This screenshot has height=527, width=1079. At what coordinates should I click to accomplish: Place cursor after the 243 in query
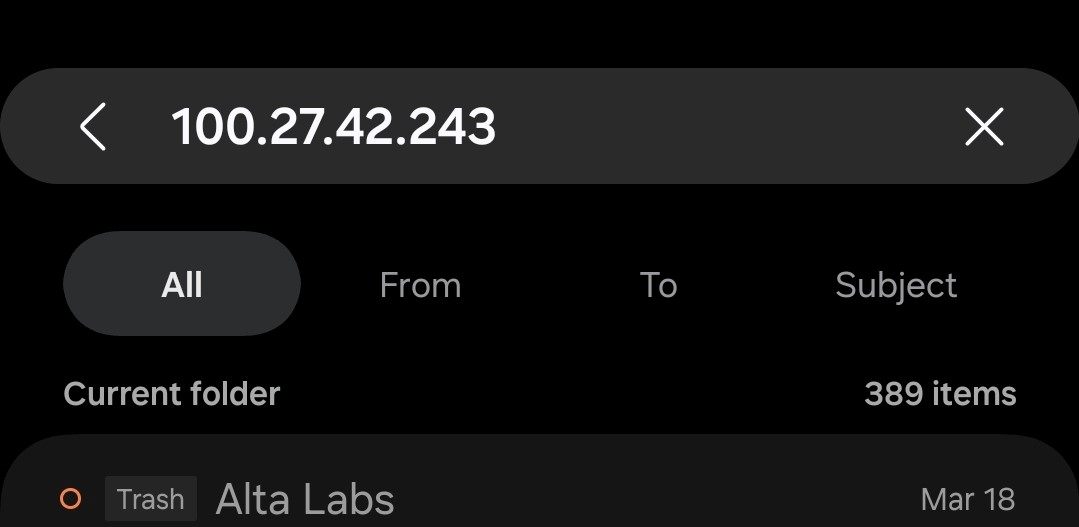(x=498, y=127)
